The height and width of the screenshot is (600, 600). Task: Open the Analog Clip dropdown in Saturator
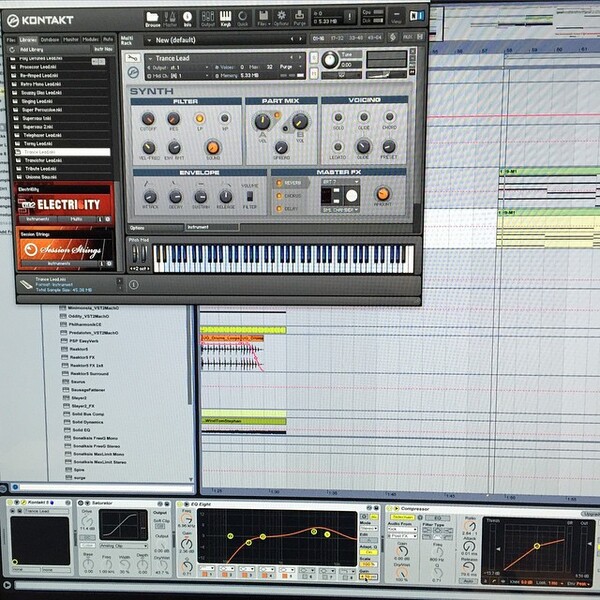[x=124, y=546]
